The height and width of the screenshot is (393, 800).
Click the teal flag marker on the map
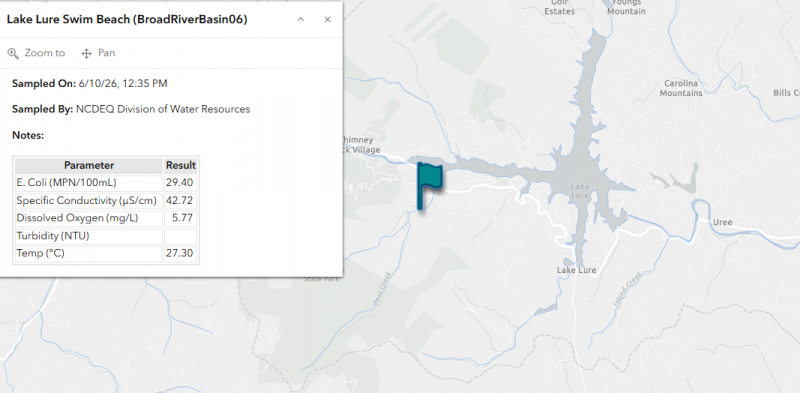429,186
